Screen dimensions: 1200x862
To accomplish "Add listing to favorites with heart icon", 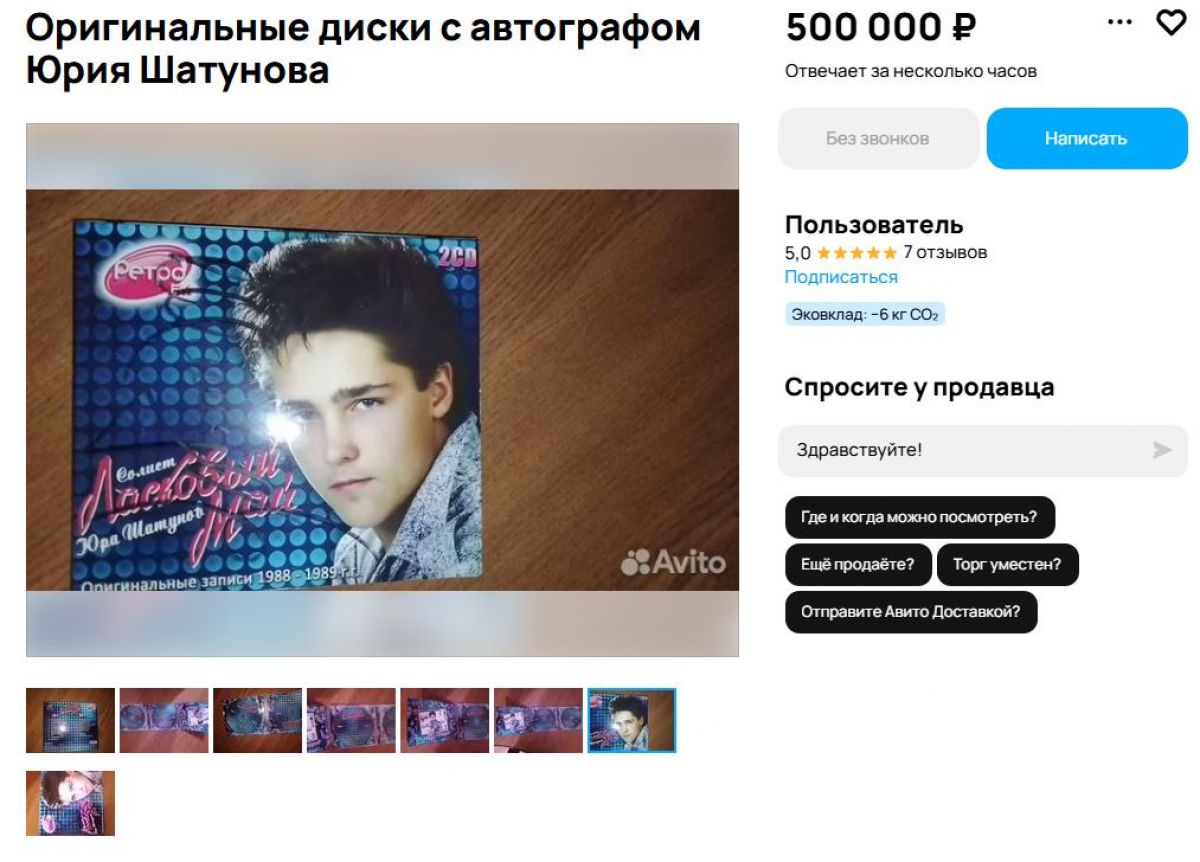I will point(1170,22).
